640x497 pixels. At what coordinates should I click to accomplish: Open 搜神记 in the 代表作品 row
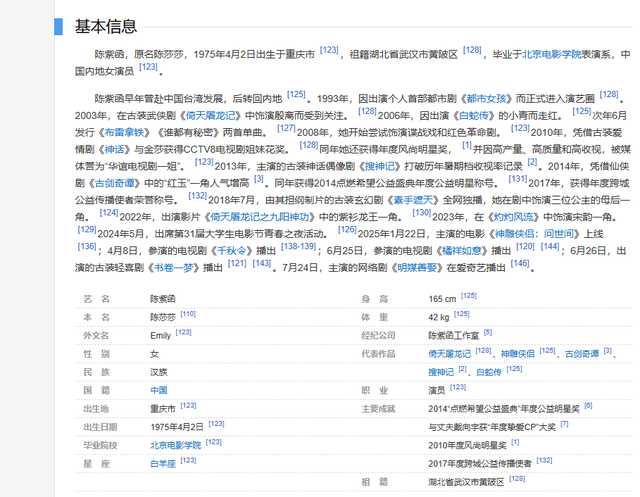point(441,371)
